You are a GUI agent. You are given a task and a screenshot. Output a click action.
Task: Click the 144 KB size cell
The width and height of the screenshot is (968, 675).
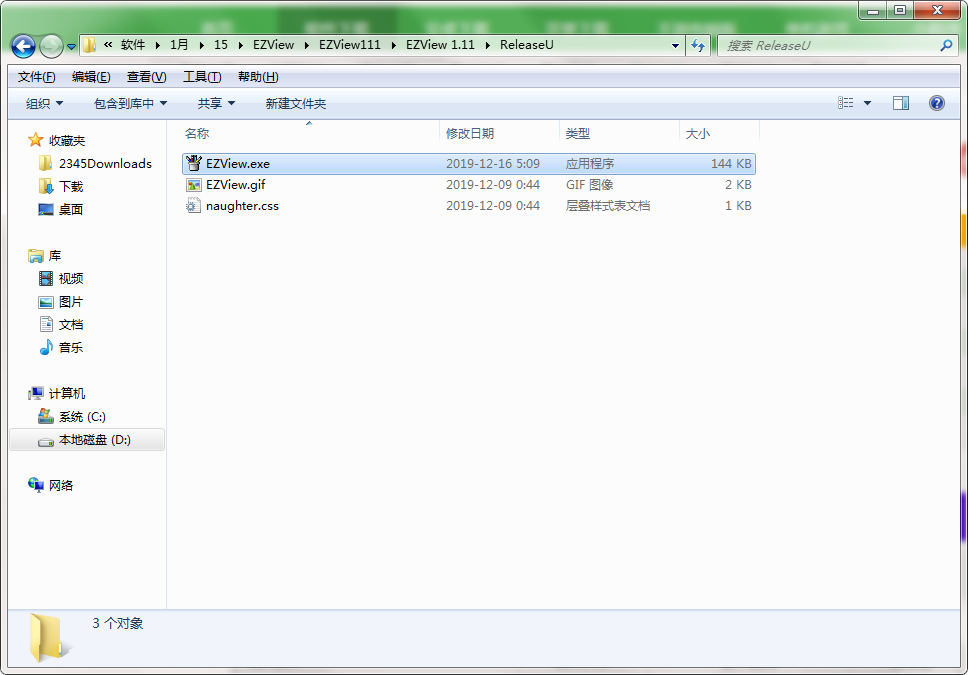[731, 164]
